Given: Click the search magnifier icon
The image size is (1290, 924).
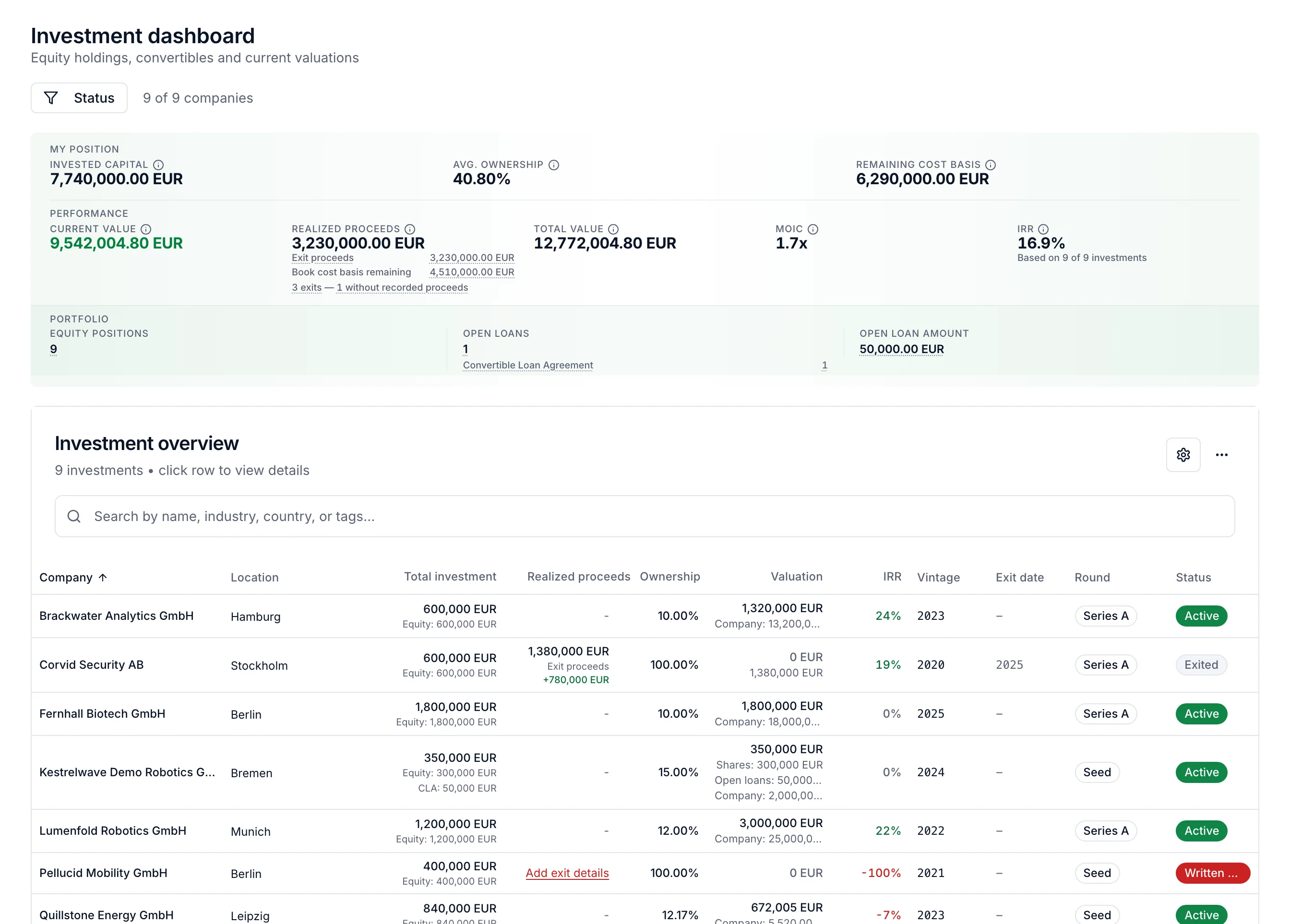Looking at the screenshot, I should tap(74, 516).
